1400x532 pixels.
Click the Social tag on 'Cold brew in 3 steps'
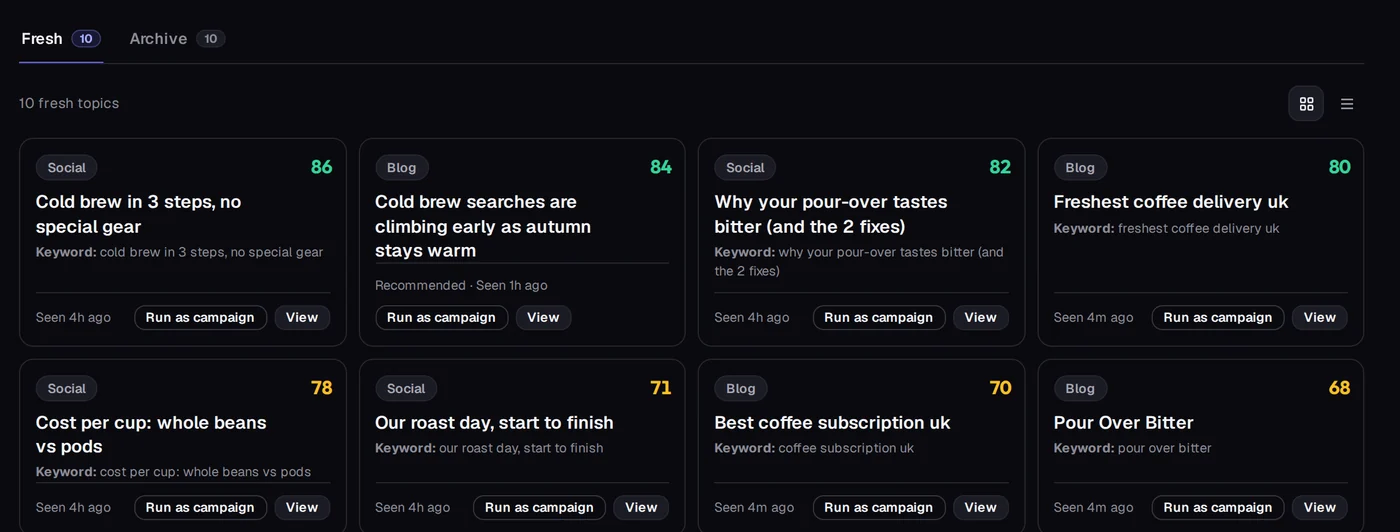[x=67, y=168]
